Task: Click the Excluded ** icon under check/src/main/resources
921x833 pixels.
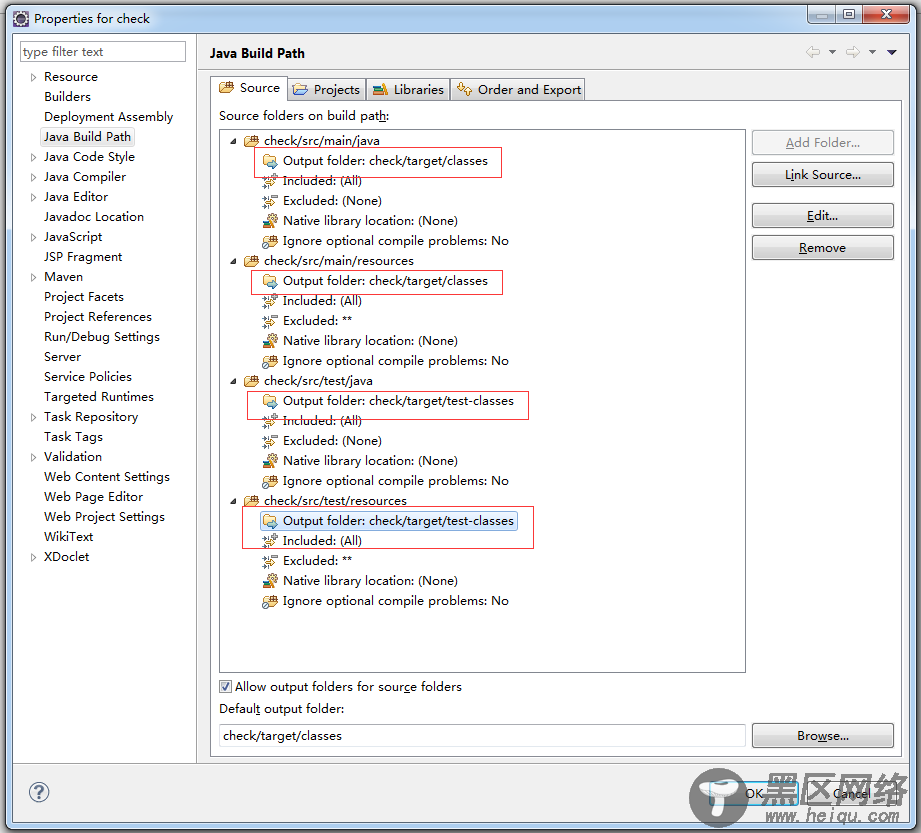Action: point(270,321)
